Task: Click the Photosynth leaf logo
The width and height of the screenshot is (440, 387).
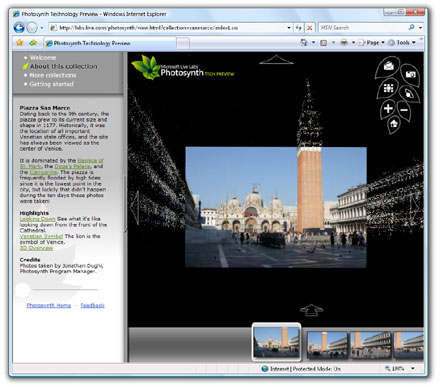Action: click(x=146, y=67)
